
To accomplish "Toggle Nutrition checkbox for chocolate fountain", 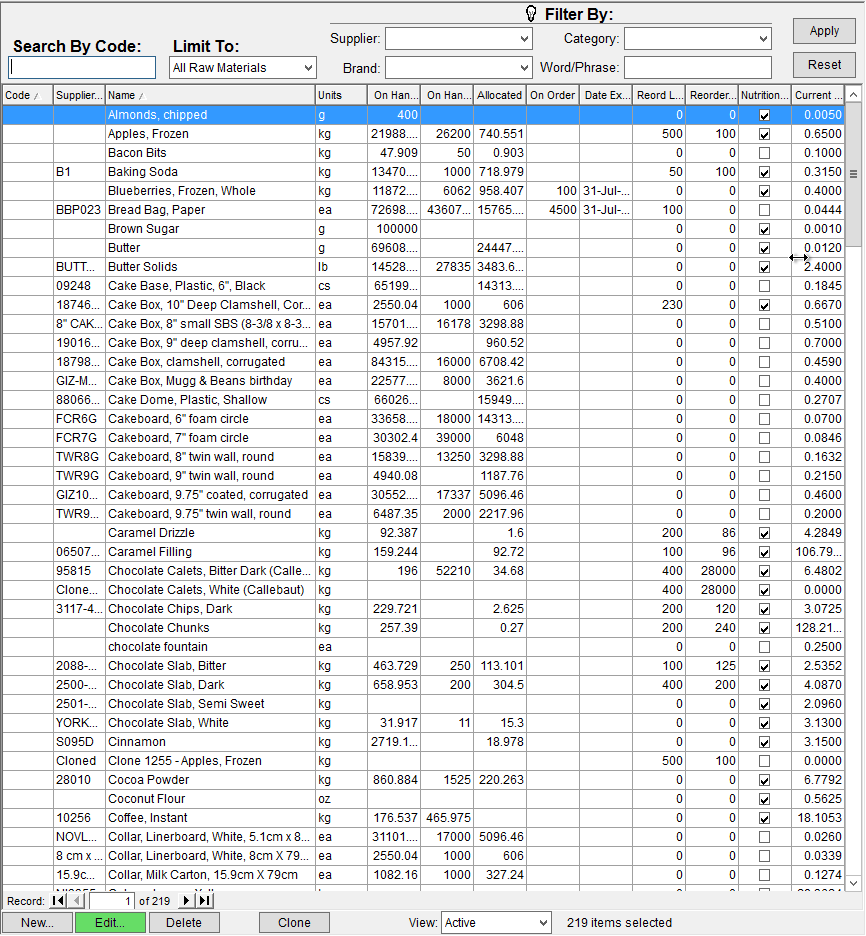I will (764, 647).
